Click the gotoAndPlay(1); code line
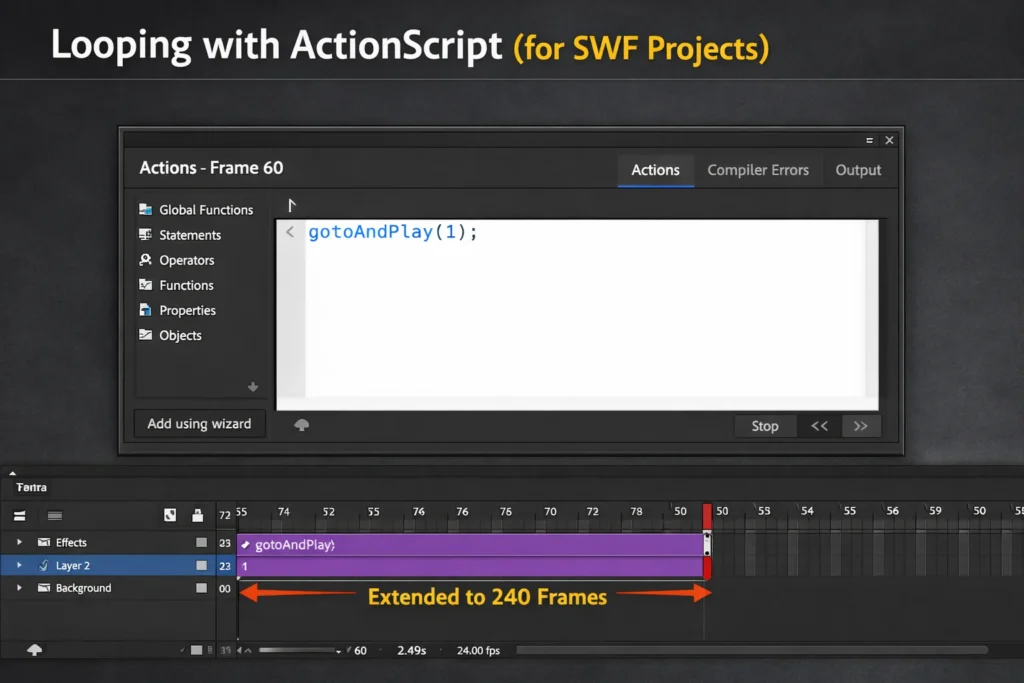The width and height of the screenshot is (1024, 683). coord(392,232)
